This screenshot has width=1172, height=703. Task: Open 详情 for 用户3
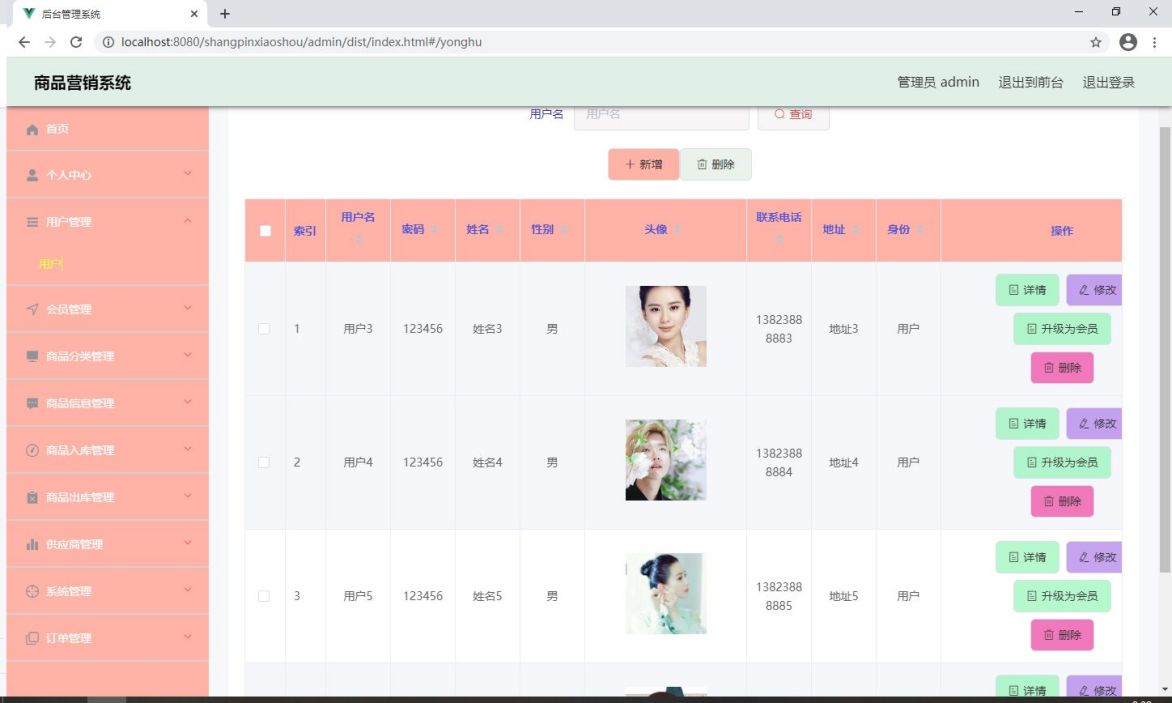1027,290
